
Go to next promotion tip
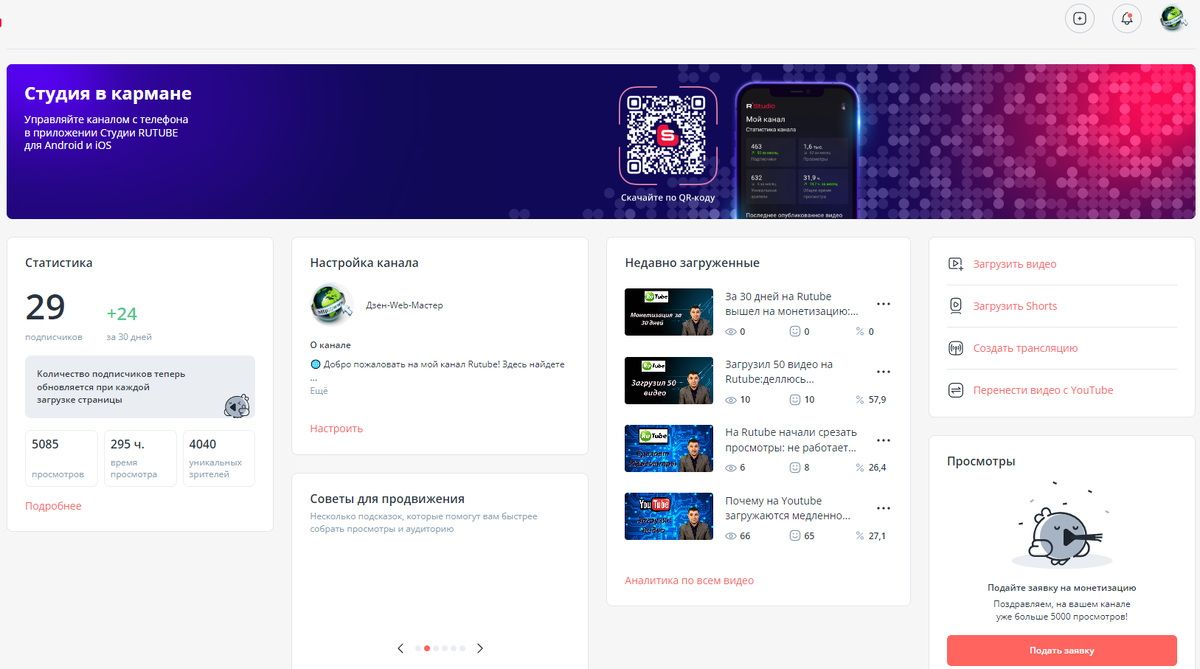point(480,648)
